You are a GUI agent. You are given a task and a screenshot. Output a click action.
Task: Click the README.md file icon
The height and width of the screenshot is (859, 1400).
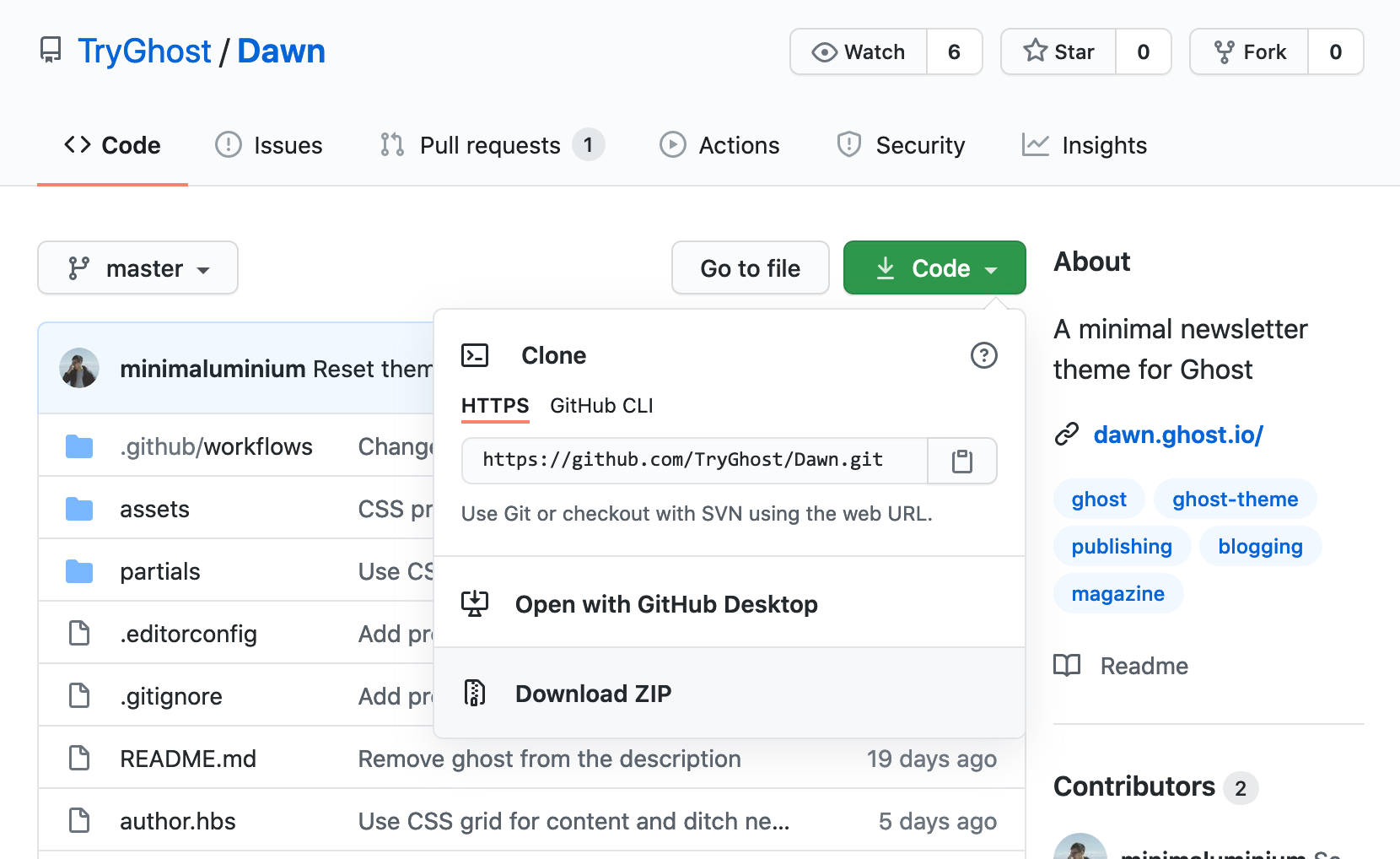pos(79,758)
